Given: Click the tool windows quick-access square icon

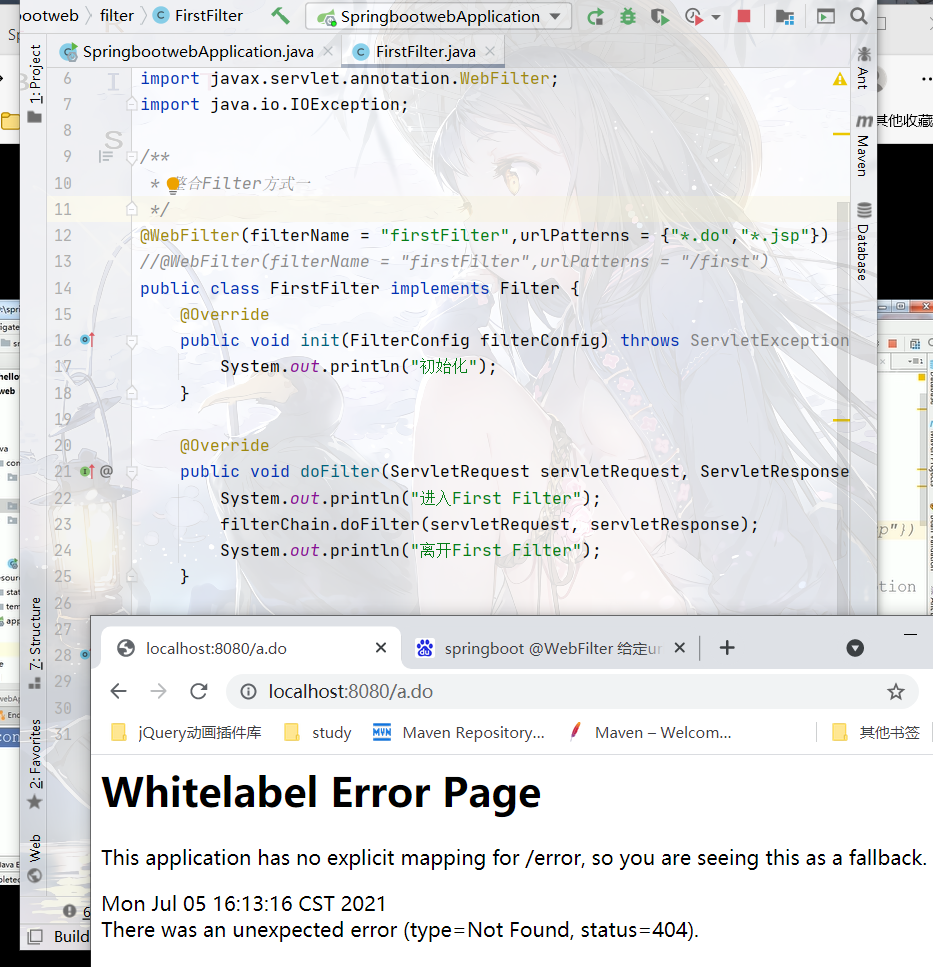Looking at the screenshot, I should coord(35,937).
